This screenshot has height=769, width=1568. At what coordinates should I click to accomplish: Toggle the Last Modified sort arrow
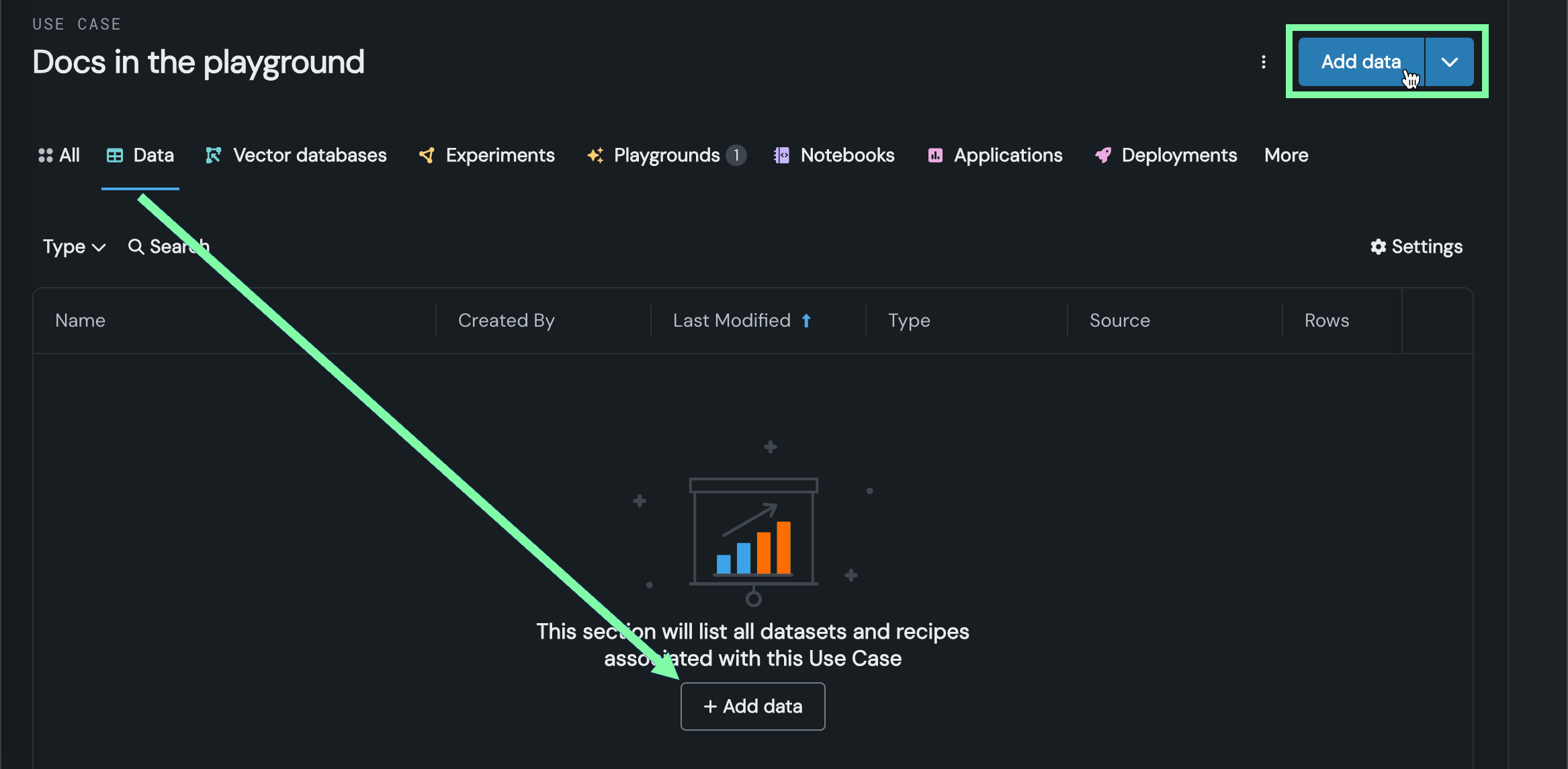(806, 321)
